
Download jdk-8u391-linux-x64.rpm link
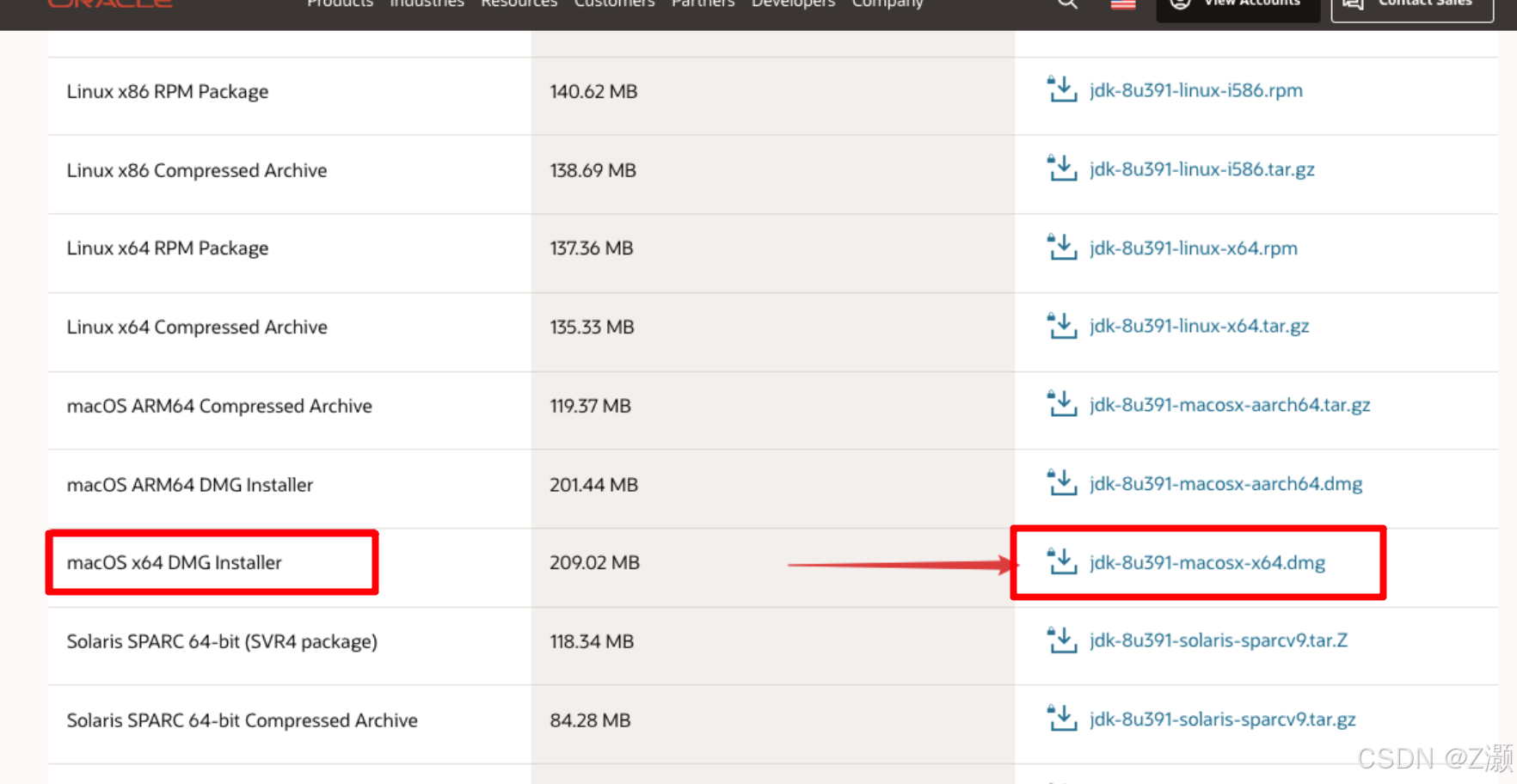1193,248
